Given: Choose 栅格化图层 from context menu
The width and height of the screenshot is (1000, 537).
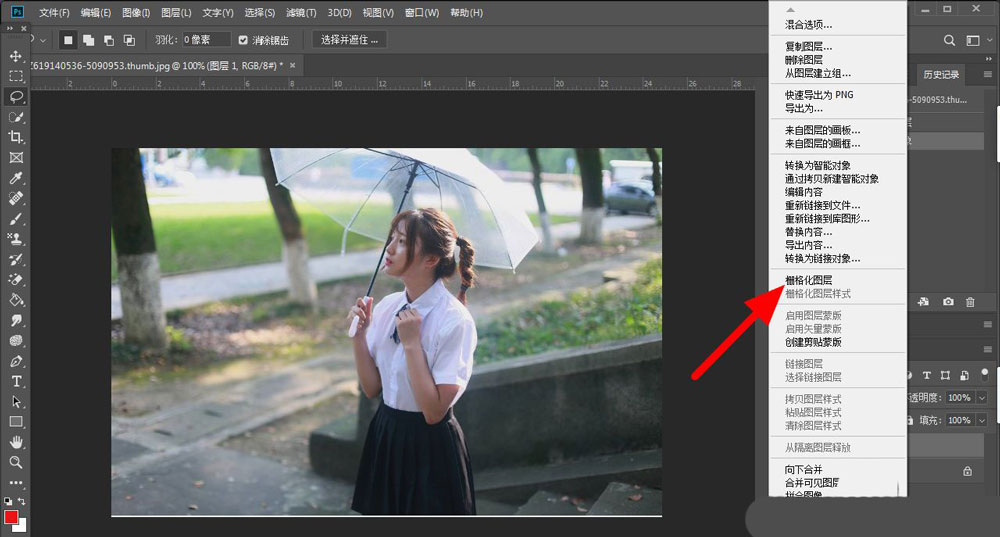Looking at the screenshot, I should (x=808, y=280).
